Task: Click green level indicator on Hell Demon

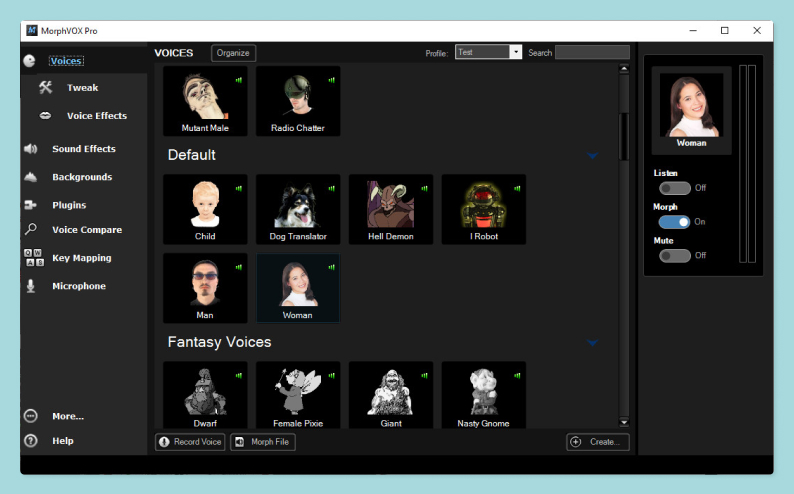Action: (424, 188)
